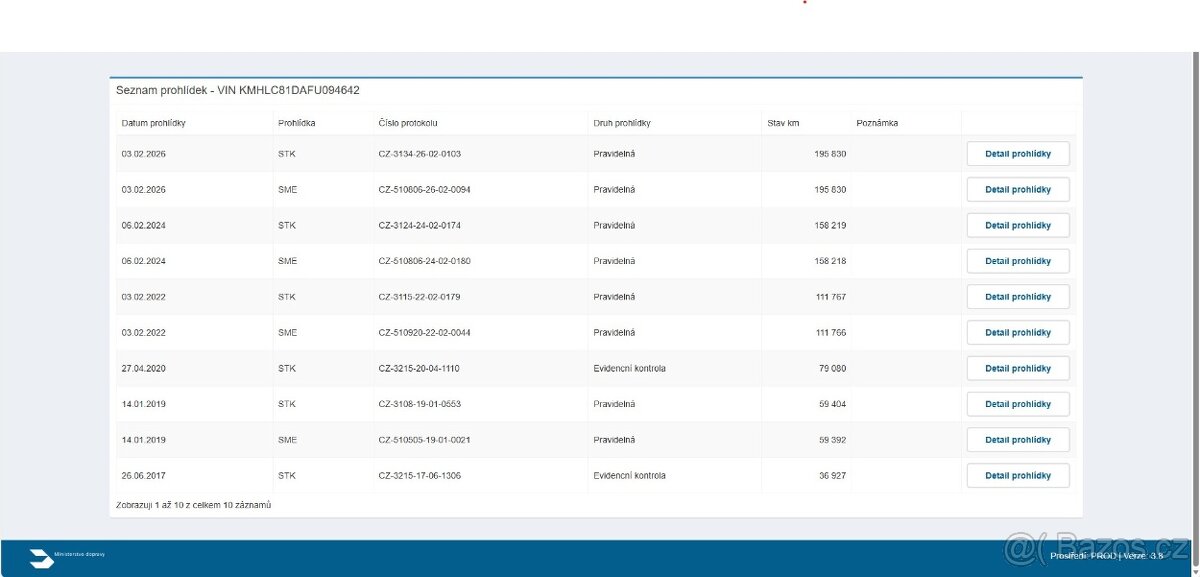Open Detail prohlídky for protocol CZ-3115-22-02-0179

point(1018,297)
